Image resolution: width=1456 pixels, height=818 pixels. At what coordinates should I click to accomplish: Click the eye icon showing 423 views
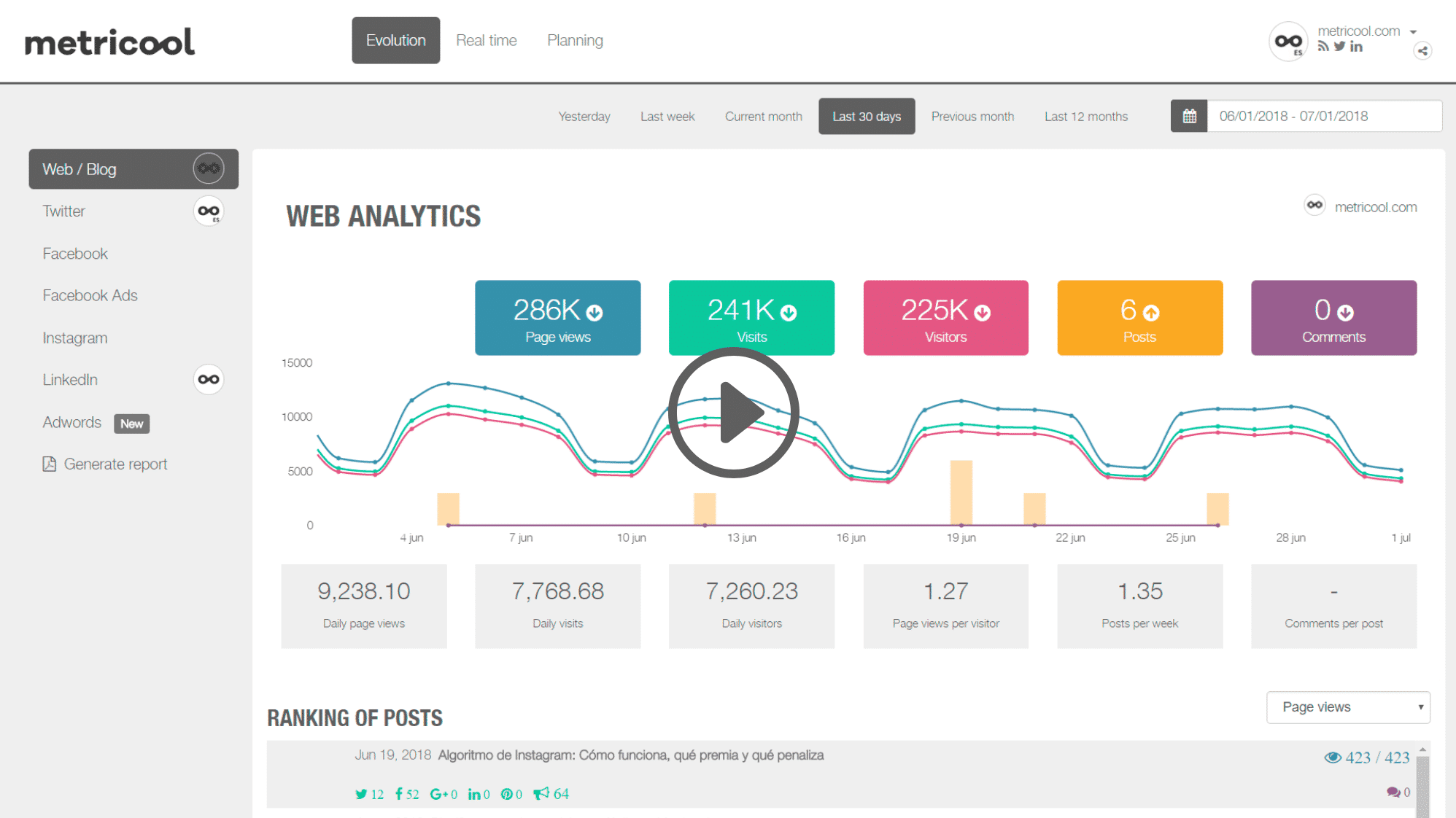tap(1334, 757)
